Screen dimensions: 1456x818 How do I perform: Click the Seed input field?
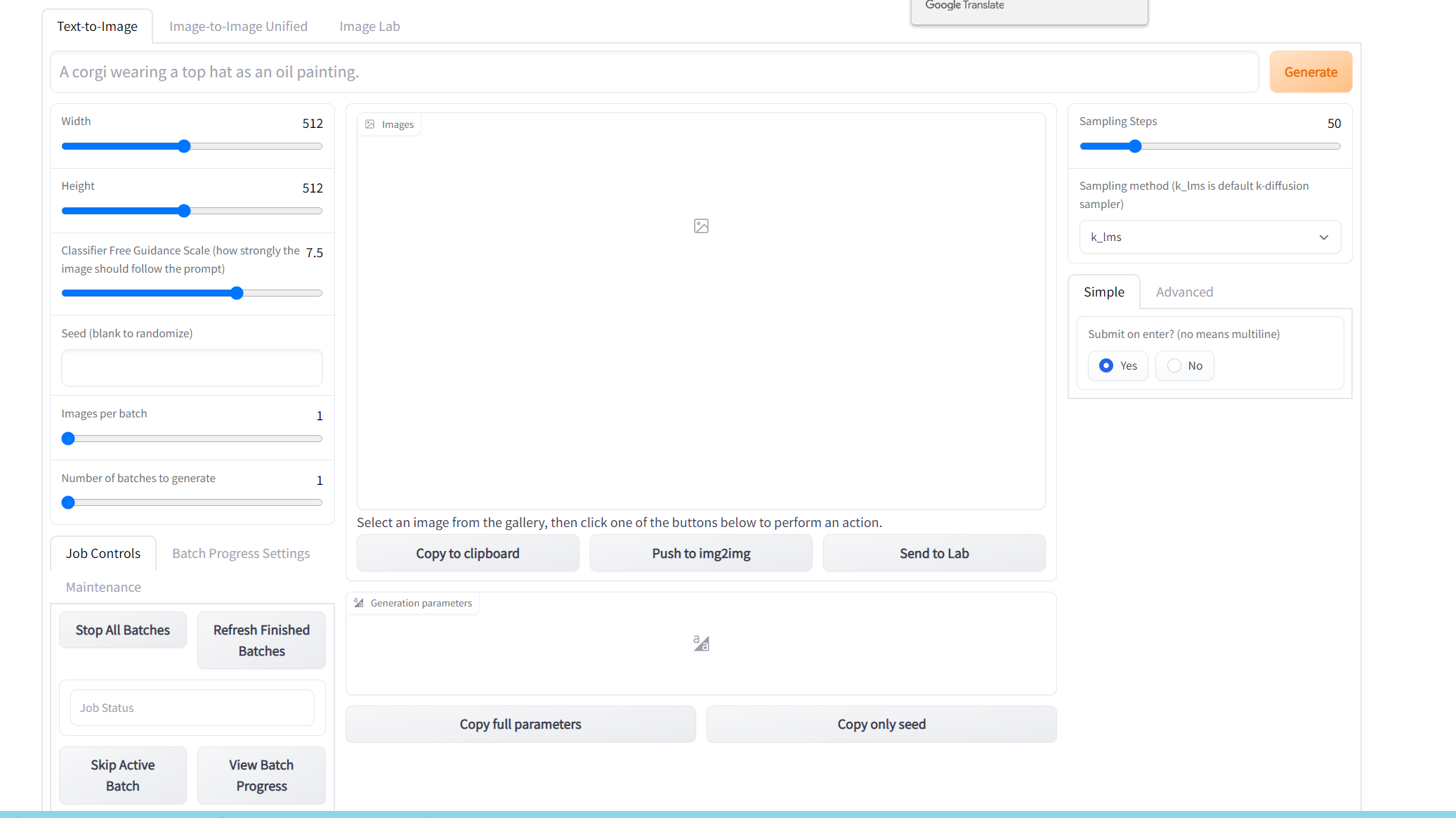coord(192,368)
